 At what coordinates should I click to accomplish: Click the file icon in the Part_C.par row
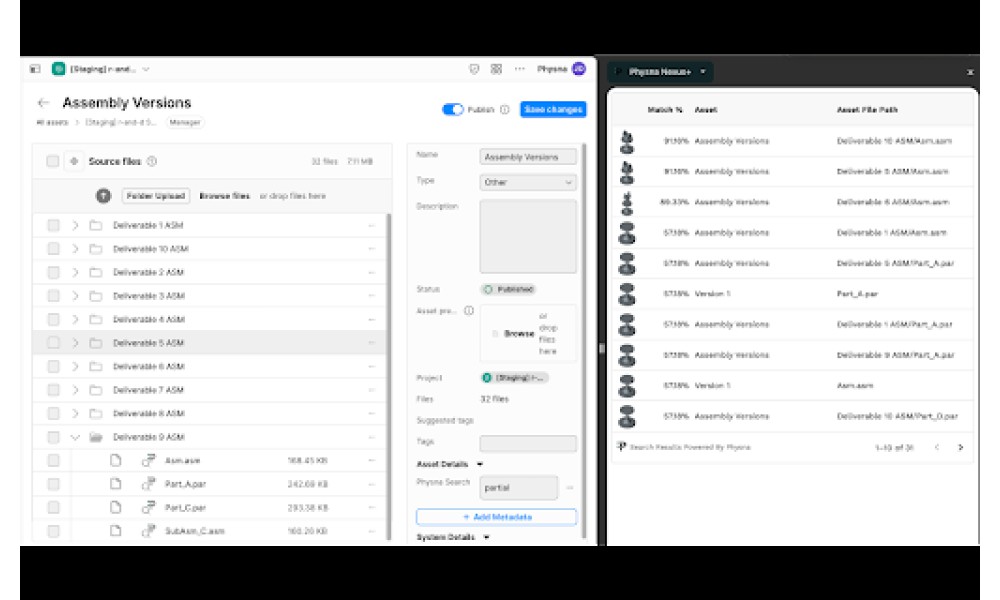pyautogui.click(x=115, y=507)
